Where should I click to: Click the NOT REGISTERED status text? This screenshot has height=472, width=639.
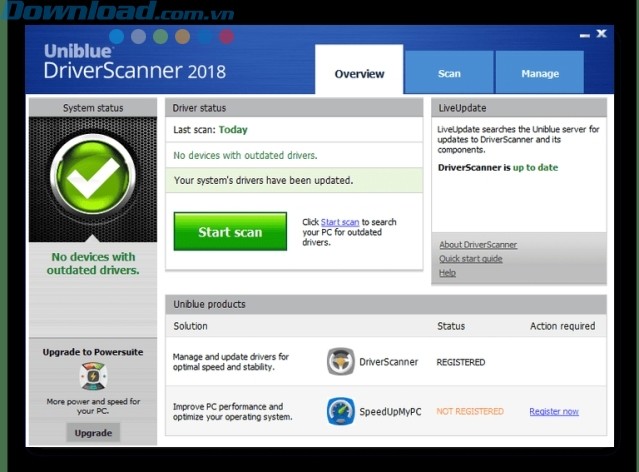(470, 411)
